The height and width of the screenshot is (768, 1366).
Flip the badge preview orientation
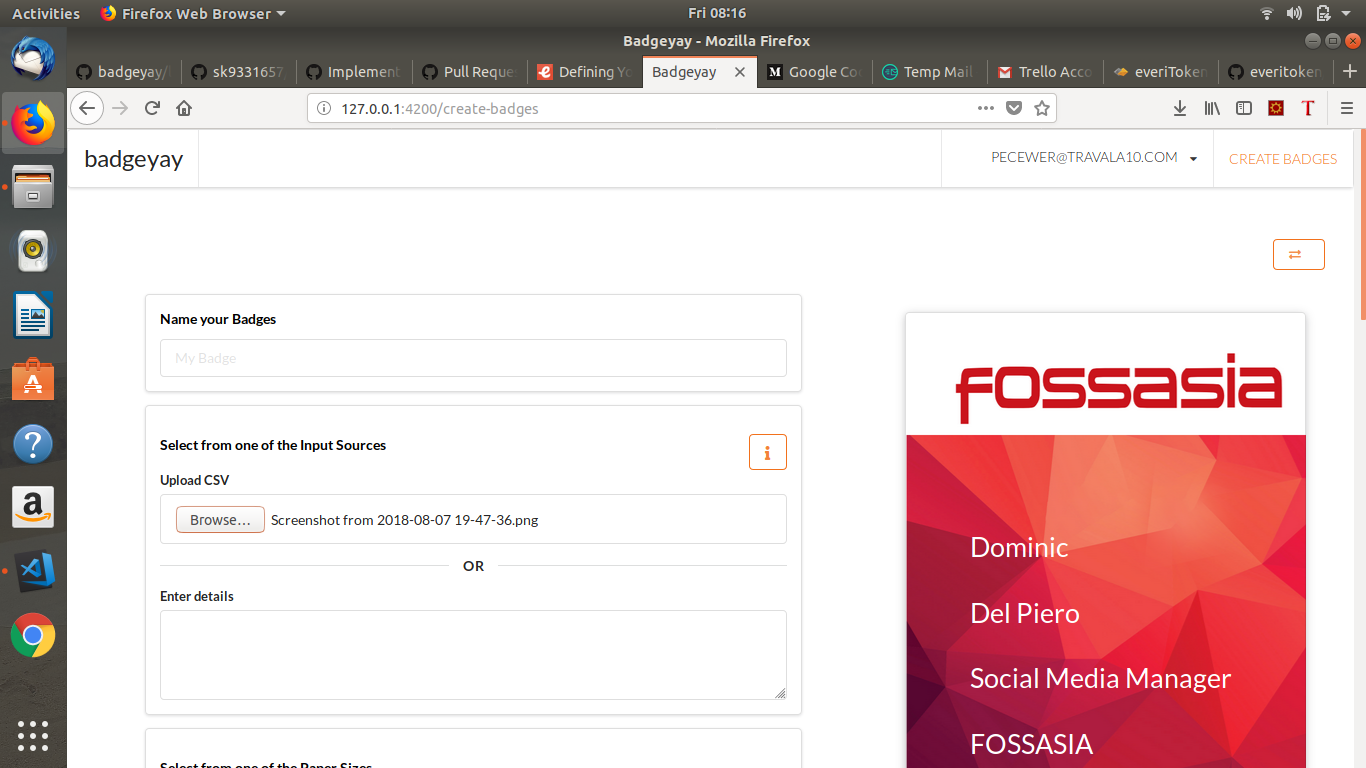tap(1298, 254)
